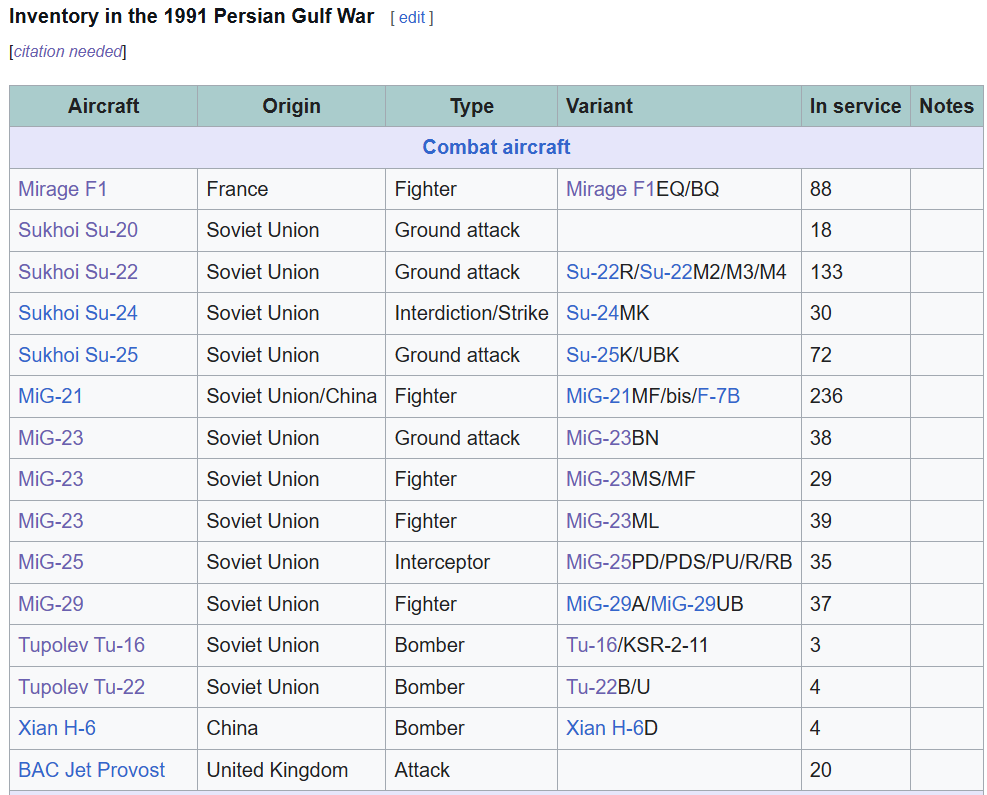Select the Attack type cell

[x=471, y=770]
